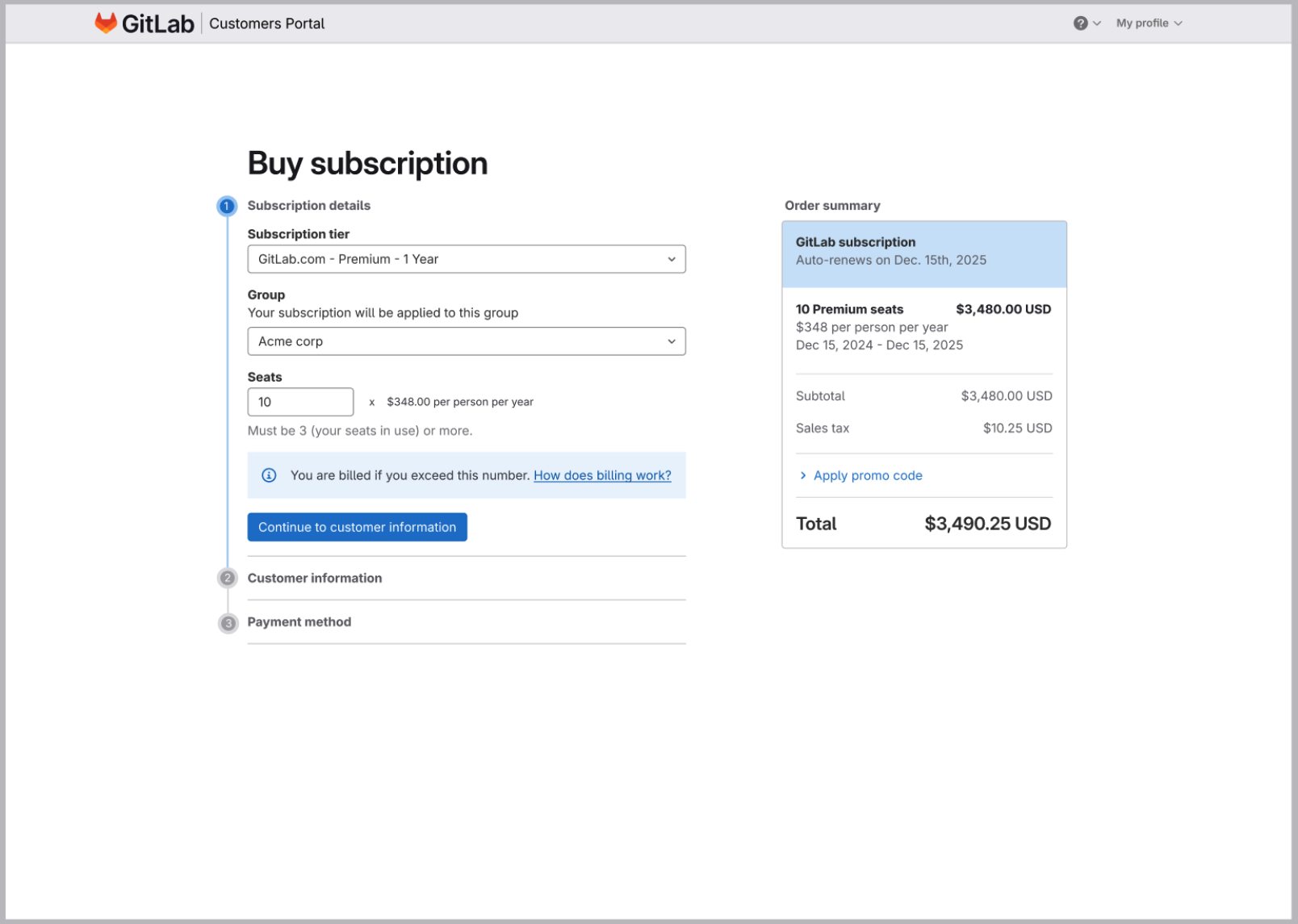Image resolution: width=1298 pixels, height=924 pixels.
Task: Click the applied to this group description
Action: coord(383,312)
